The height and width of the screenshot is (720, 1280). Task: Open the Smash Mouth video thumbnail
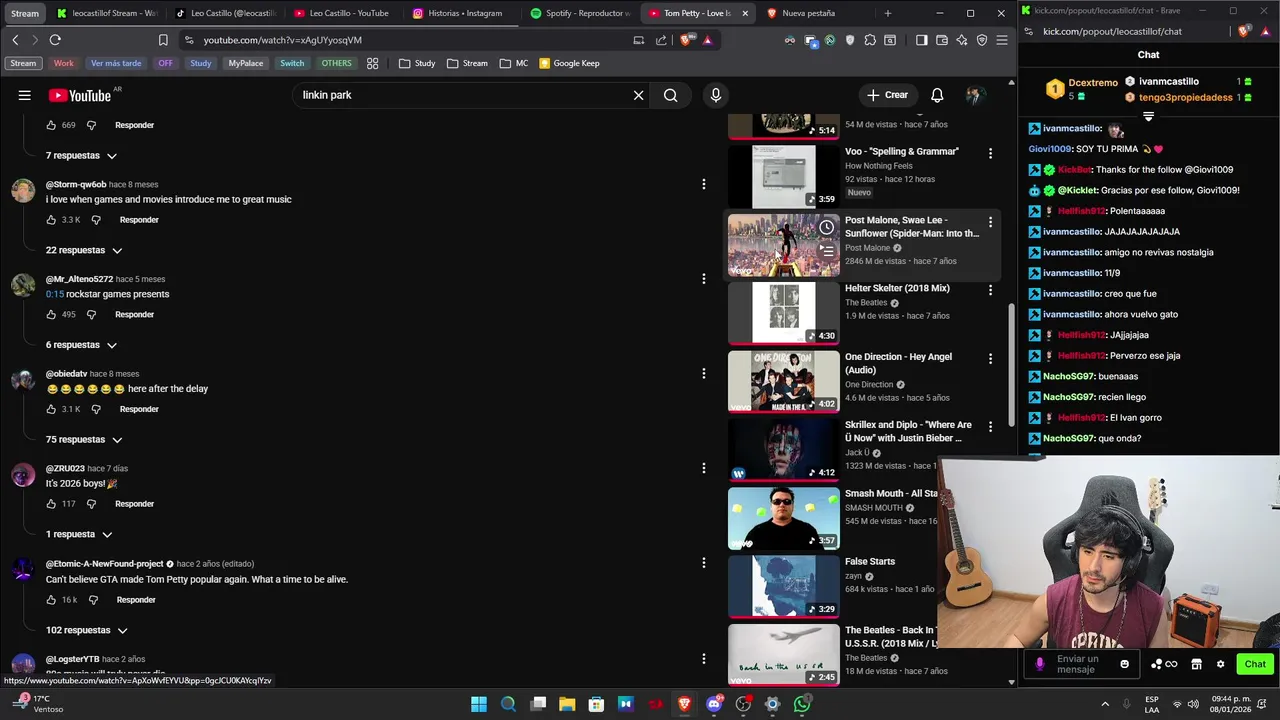pyautogui.click(x=783, y=518)
